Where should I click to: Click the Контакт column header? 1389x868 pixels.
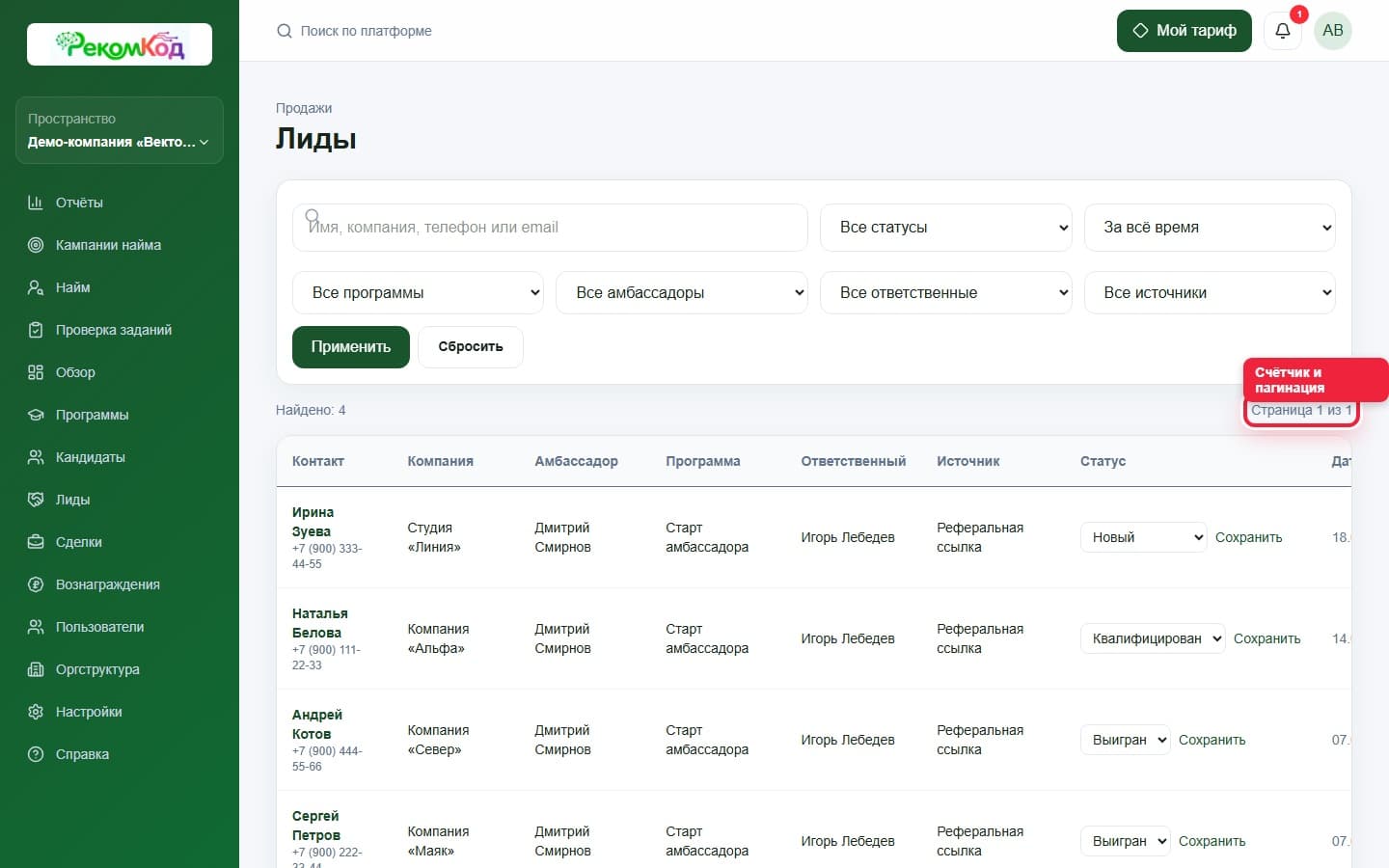coord(318,461)
